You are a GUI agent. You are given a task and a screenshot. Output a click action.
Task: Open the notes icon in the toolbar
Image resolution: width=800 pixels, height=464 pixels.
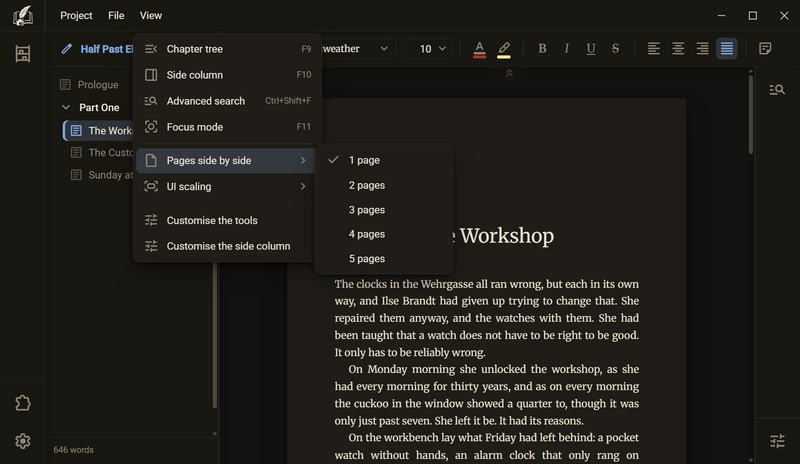coord(765,48)
